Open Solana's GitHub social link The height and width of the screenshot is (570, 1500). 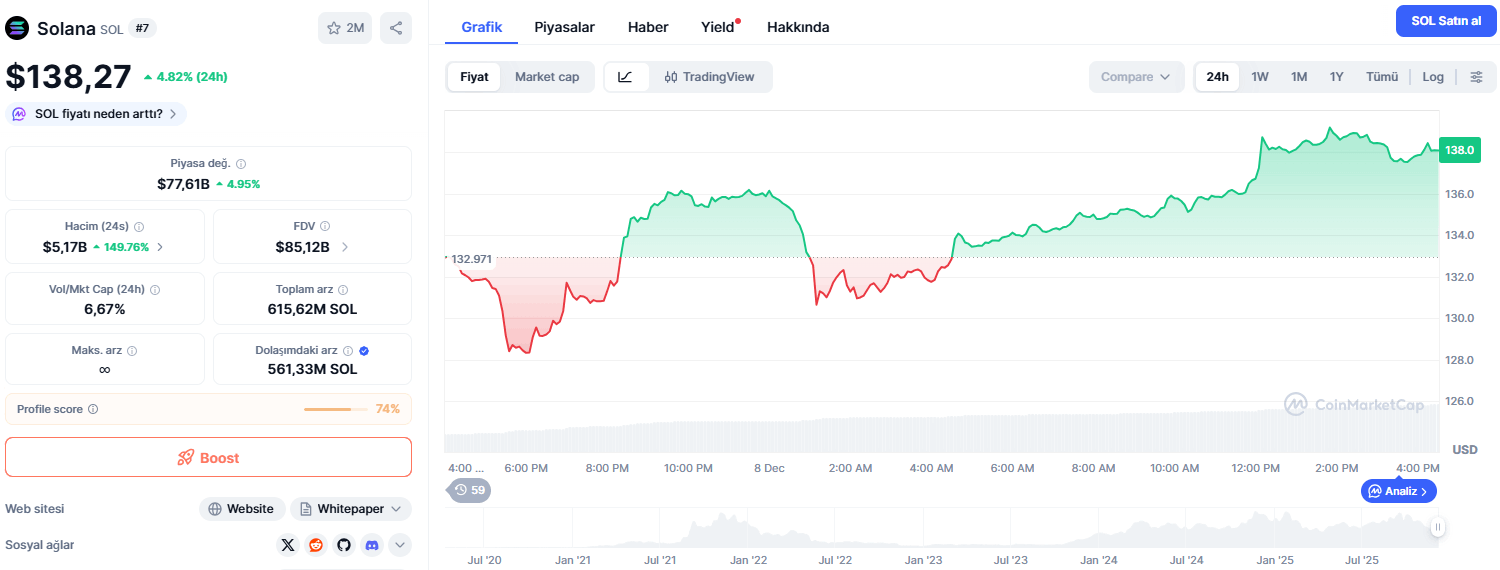[344, 545]
